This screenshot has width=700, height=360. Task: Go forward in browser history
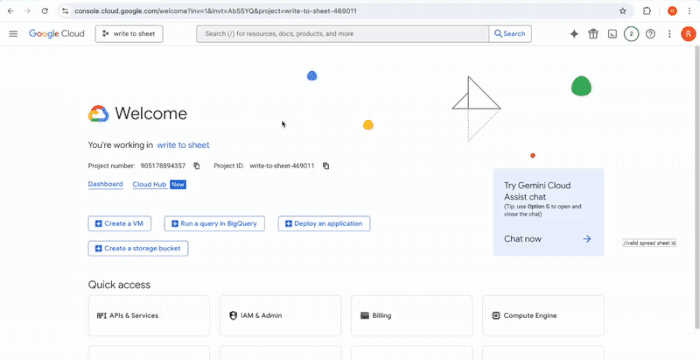[28, 11]
